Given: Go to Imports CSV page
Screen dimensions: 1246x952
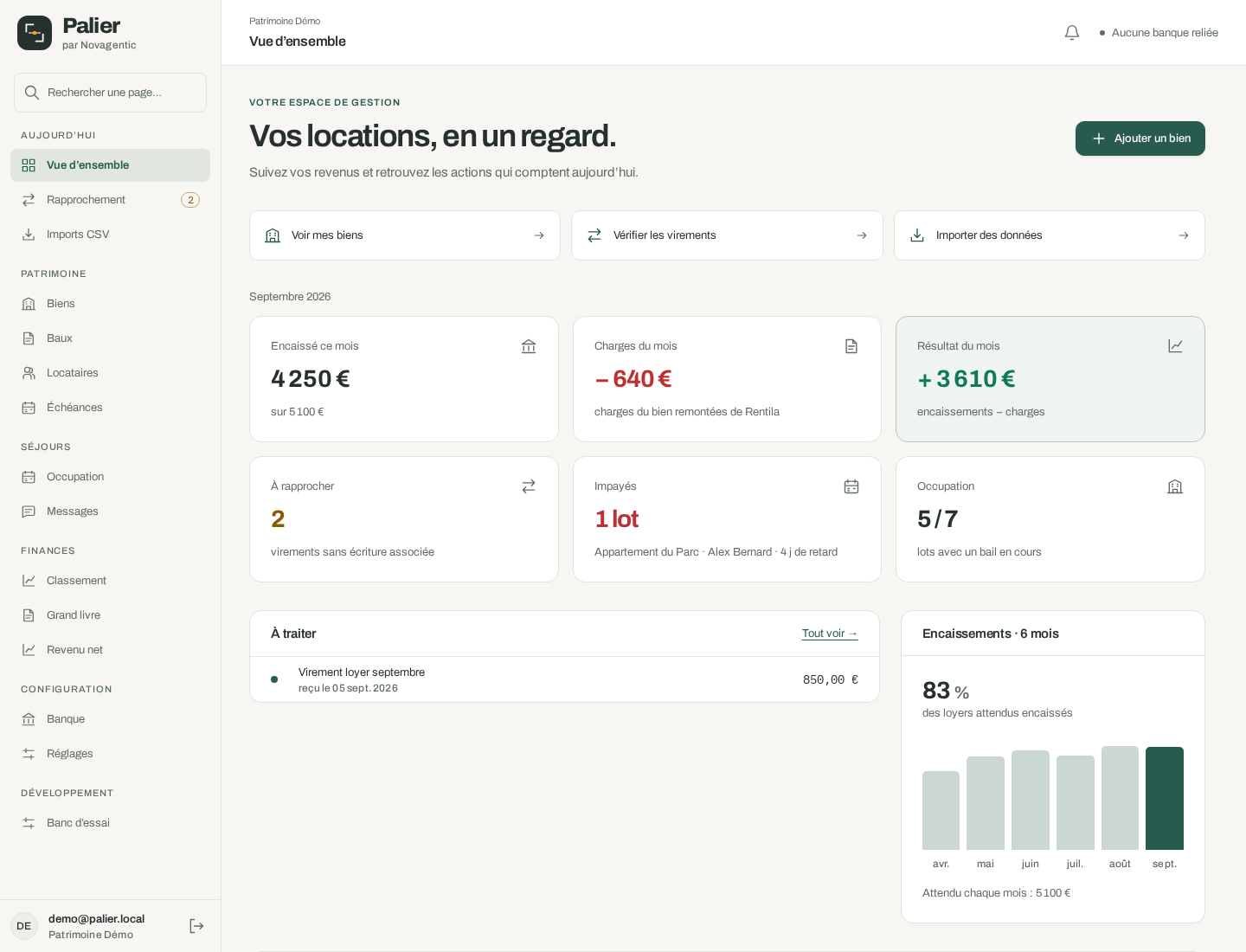Looking at the screenshot, I should pyautogui.click(x=110, y=235).
